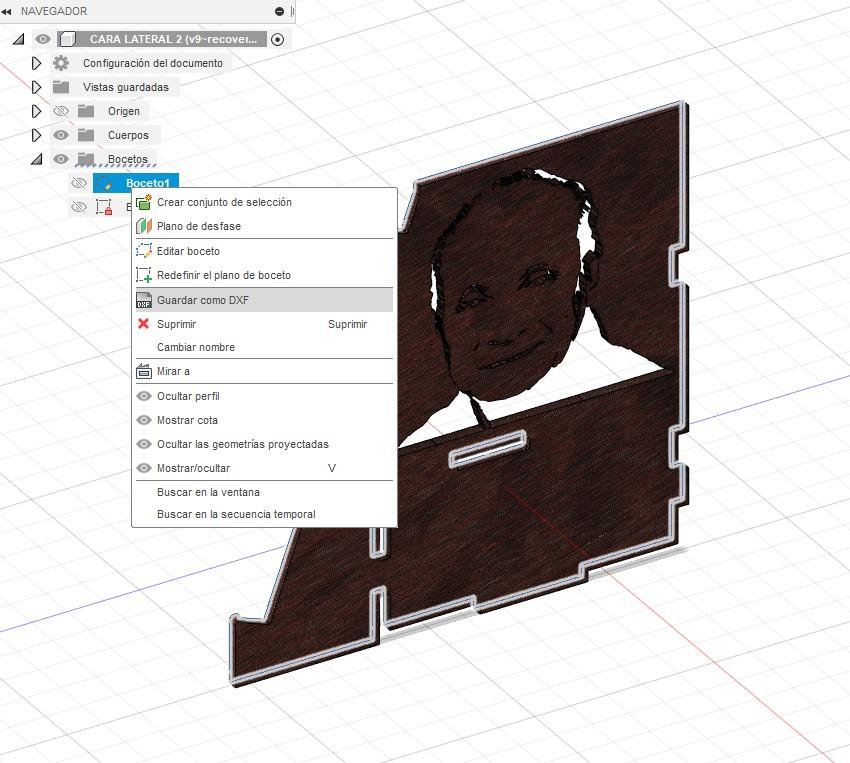Choose Redefinir el plano de boceto
850x763 pixels.
(265, 275)
